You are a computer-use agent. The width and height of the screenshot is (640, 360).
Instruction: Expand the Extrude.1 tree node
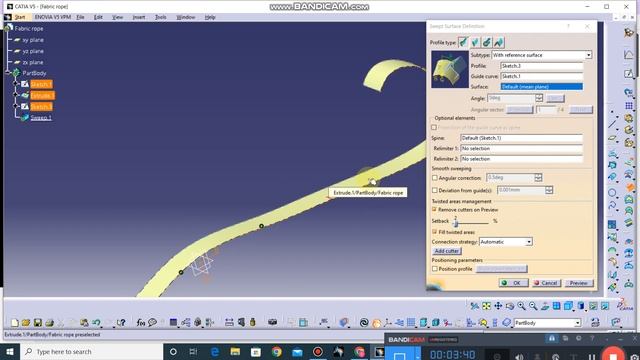(x=16, y=95)
